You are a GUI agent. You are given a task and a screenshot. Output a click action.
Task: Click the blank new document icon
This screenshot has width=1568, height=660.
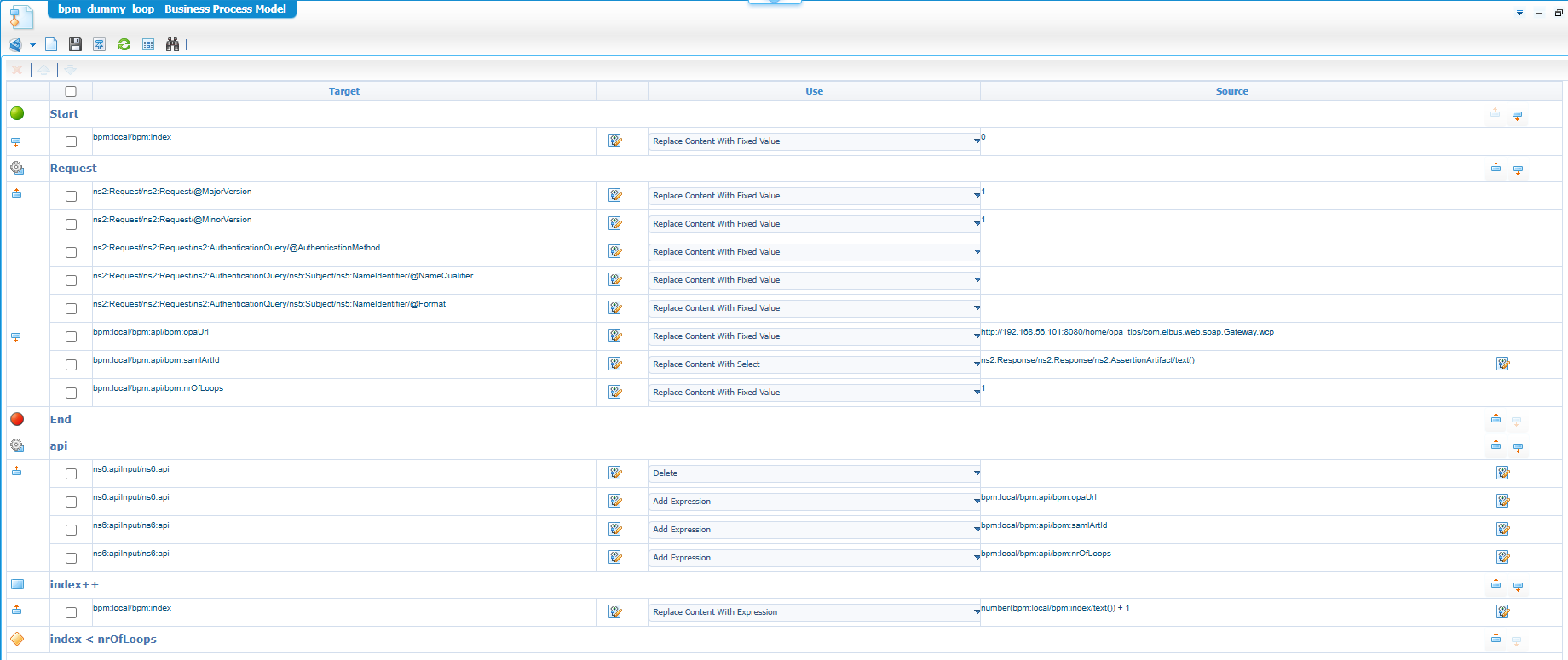51,44
